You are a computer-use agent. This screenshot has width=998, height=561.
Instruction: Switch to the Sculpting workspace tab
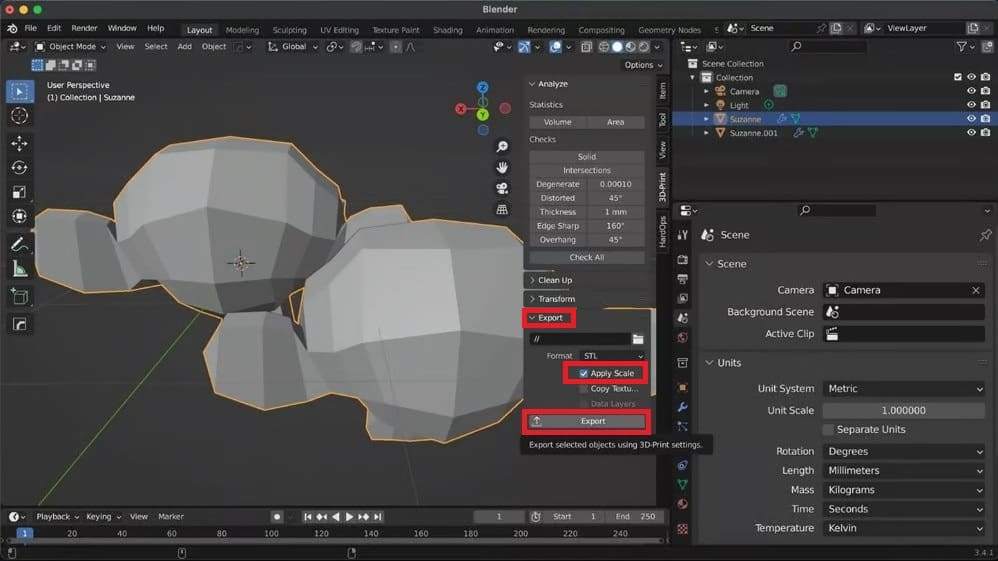290,30
